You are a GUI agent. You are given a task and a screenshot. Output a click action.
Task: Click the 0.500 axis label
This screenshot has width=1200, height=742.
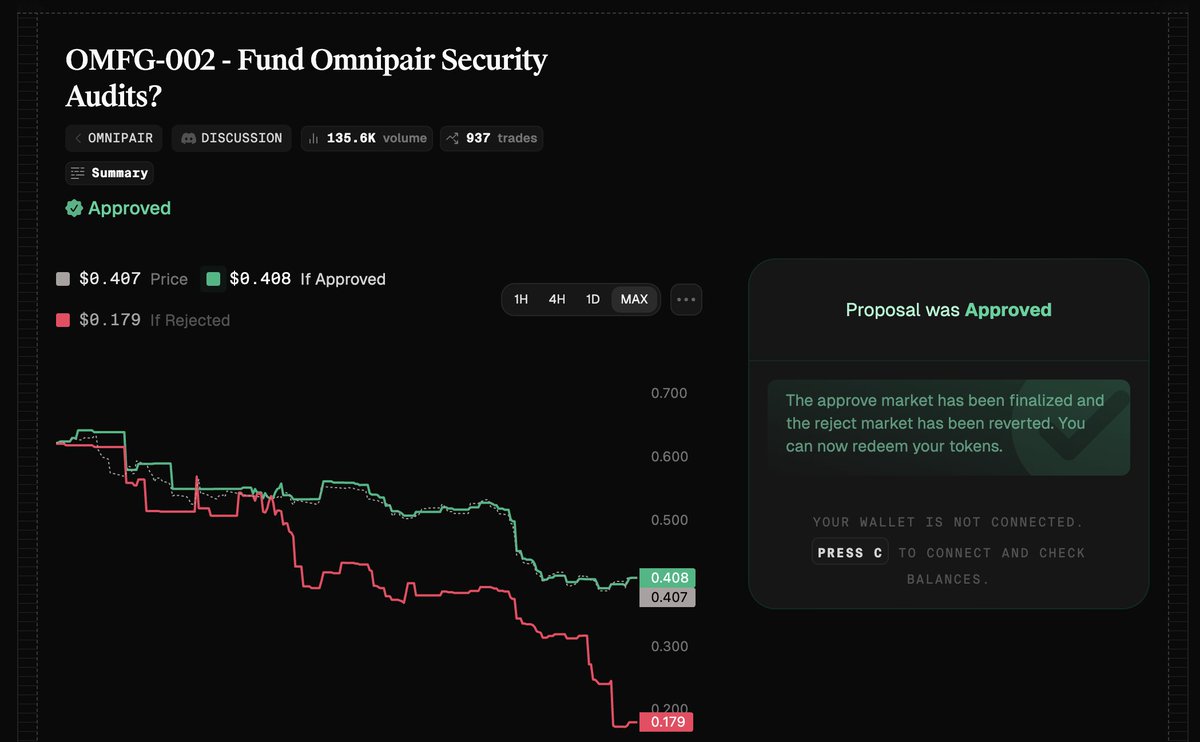click(669, 520)
